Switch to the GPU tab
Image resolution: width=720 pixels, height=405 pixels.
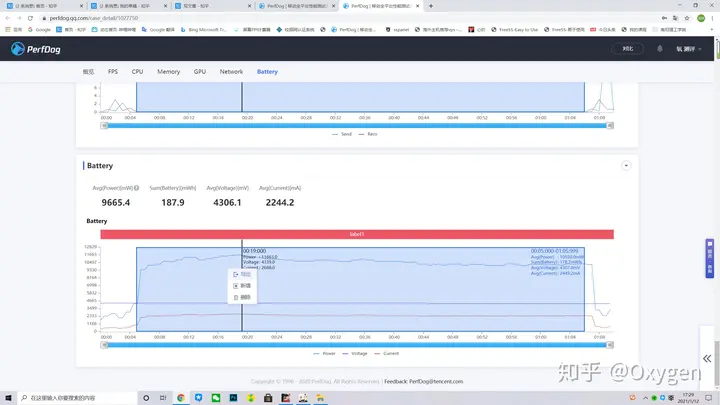click(x=200, y=72)
